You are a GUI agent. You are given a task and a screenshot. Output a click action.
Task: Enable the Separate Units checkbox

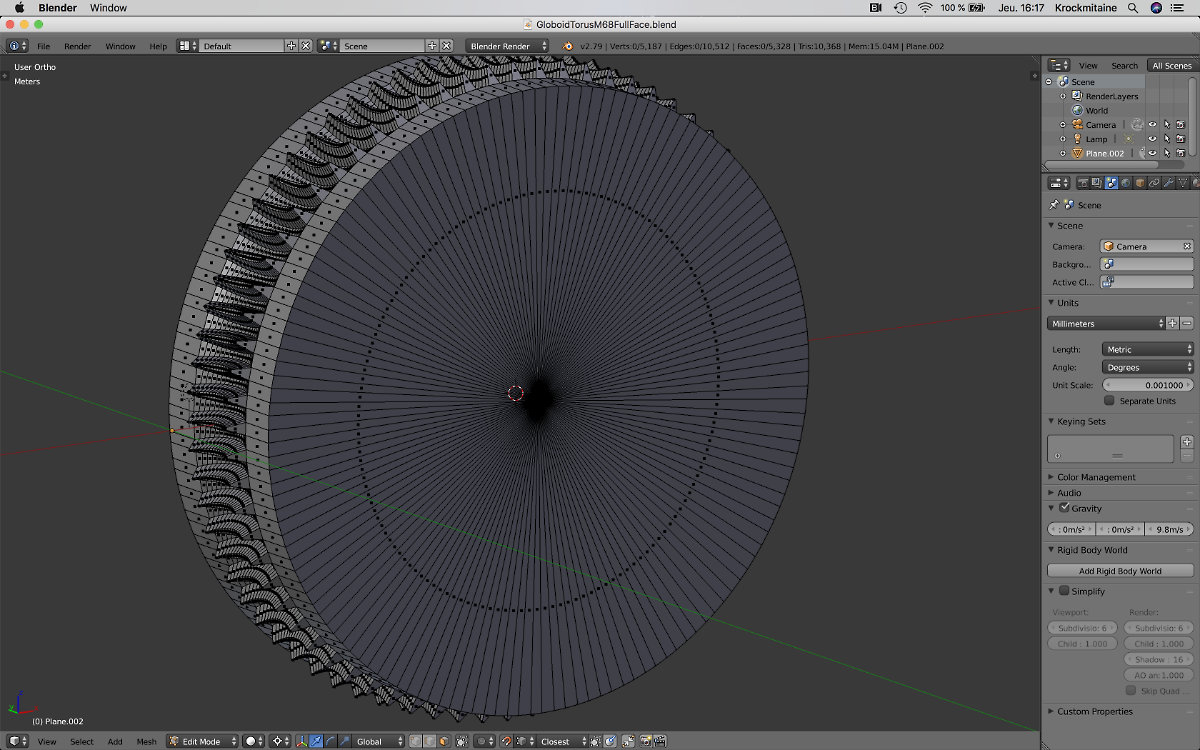(x=1109, y=400)
